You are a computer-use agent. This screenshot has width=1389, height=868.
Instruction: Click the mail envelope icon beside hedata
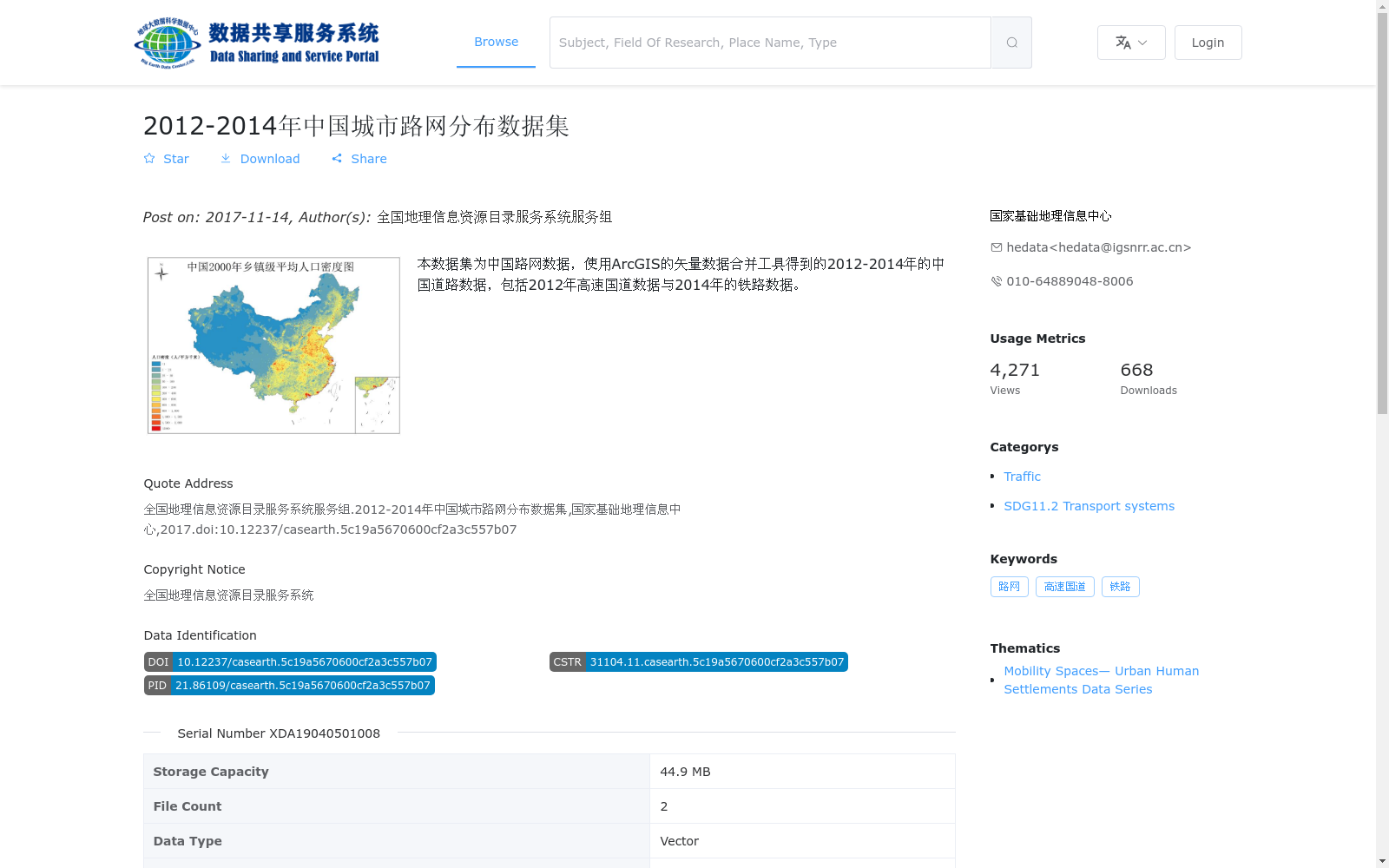pyautogui.click(x=997, y=247)
